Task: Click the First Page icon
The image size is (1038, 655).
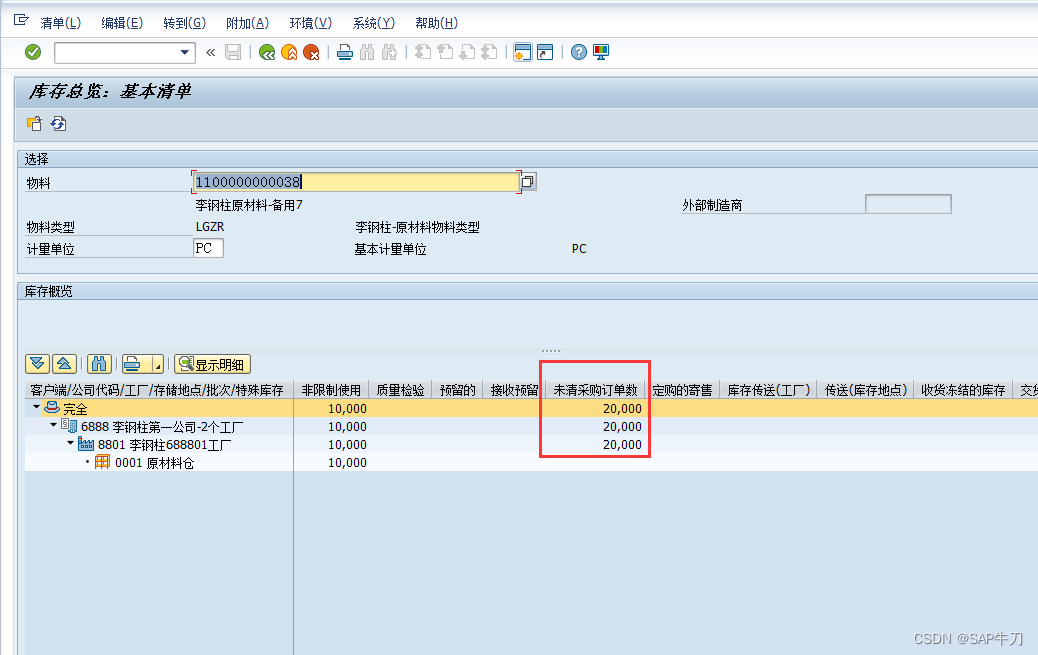Action: tap(423, 52)
